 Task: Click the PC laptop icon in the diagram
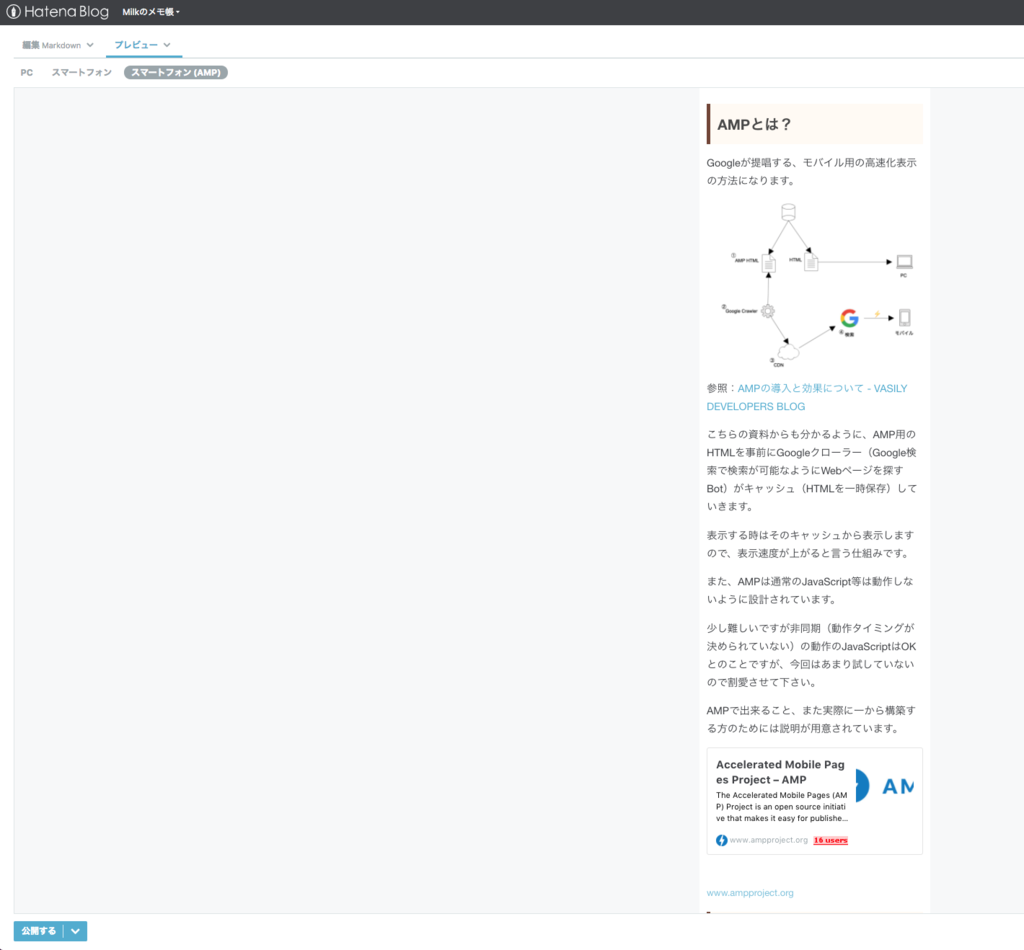(904, 262)
